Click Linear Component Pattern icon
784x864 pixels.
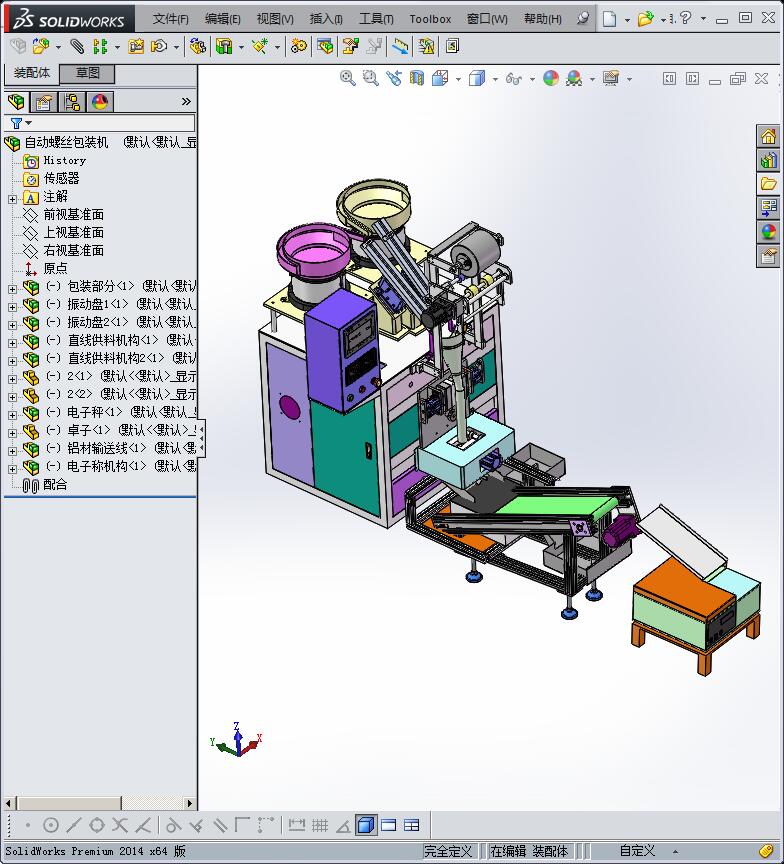pyautogui.click(x=100, y=46)
